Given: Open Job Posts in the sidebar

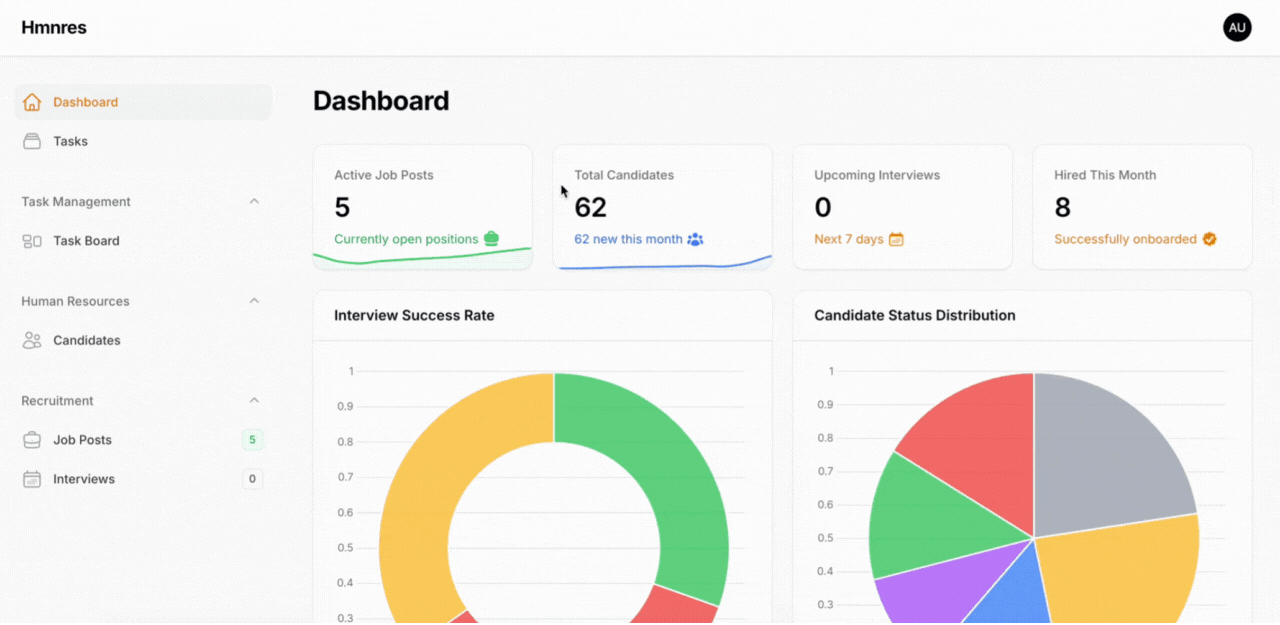Looking at the screenshot, I should tap(143, 440).
